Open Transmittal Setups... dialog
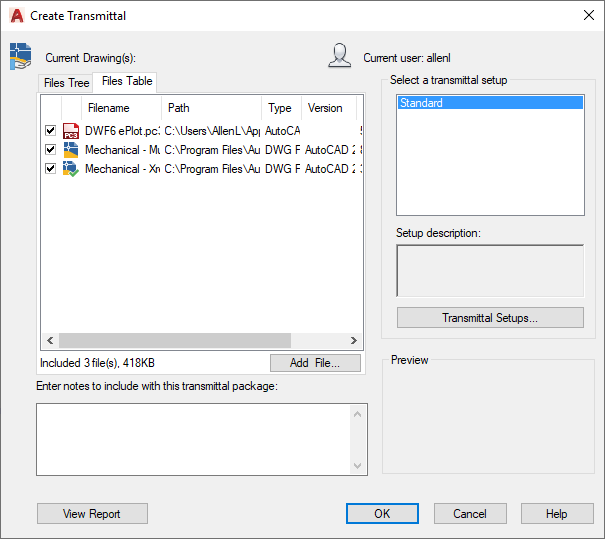The height and width of the screenshot is (539, 605). coord(490,318)
